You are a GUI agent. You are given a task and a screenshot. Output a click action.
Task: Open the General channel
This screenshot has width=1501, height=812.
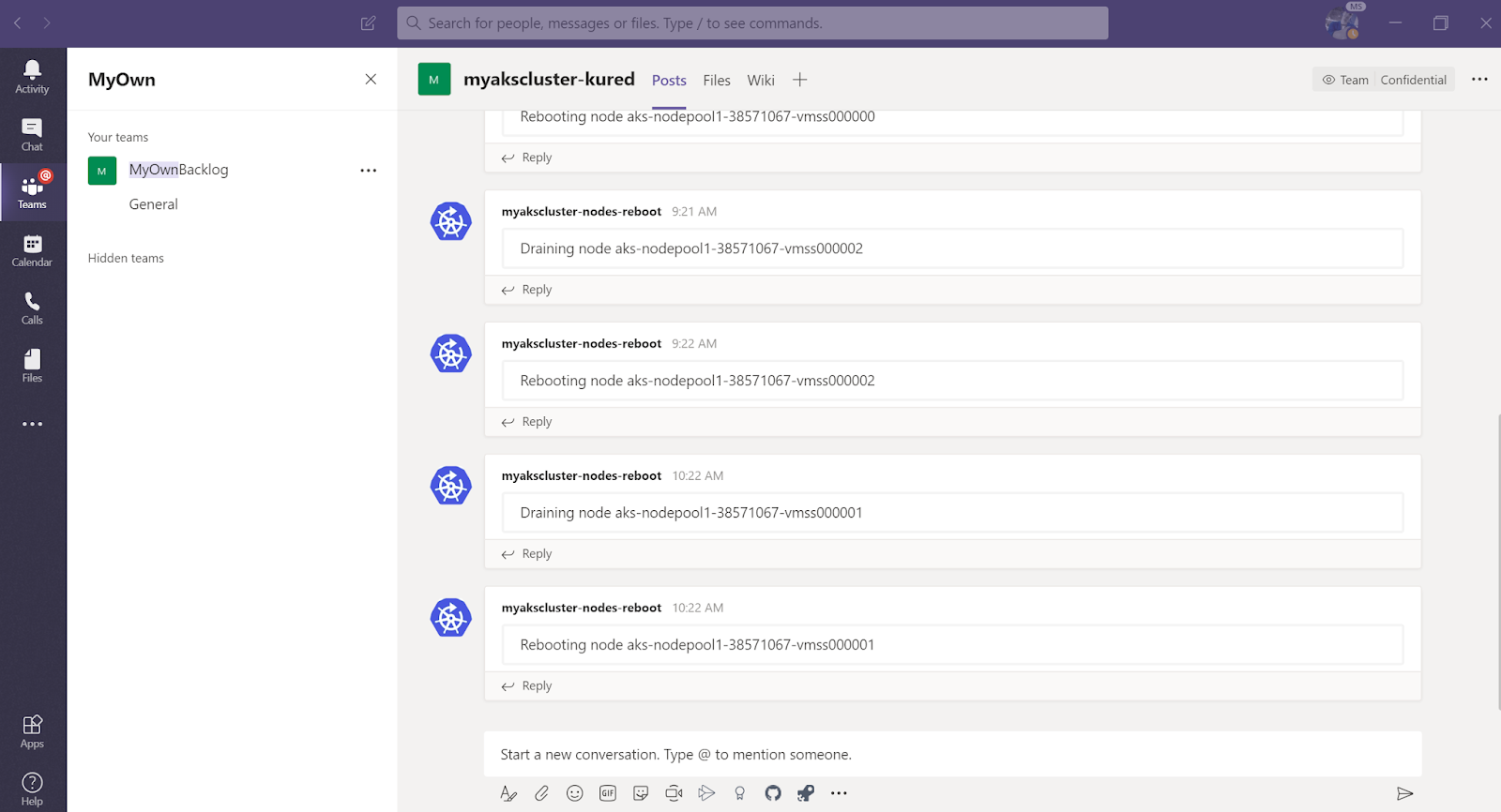153,204
